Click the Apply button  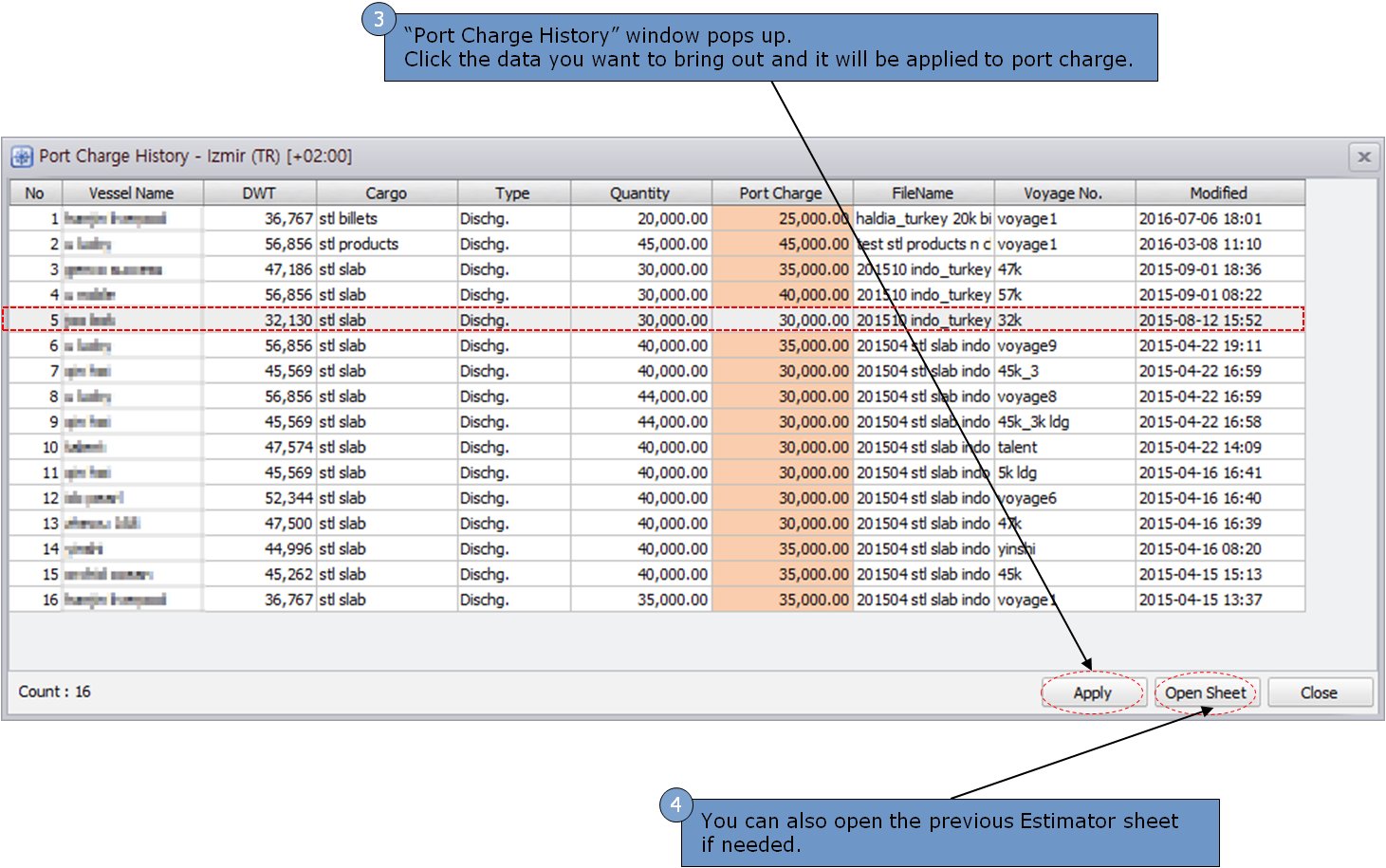coord(1092,692)
